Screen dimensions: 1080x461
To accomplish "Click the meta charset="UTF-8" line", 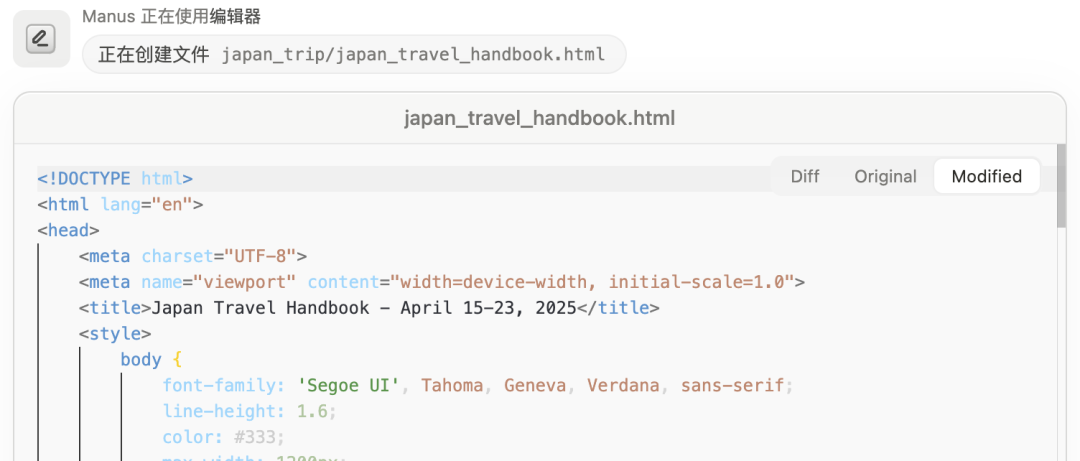I will click(192, 256).
